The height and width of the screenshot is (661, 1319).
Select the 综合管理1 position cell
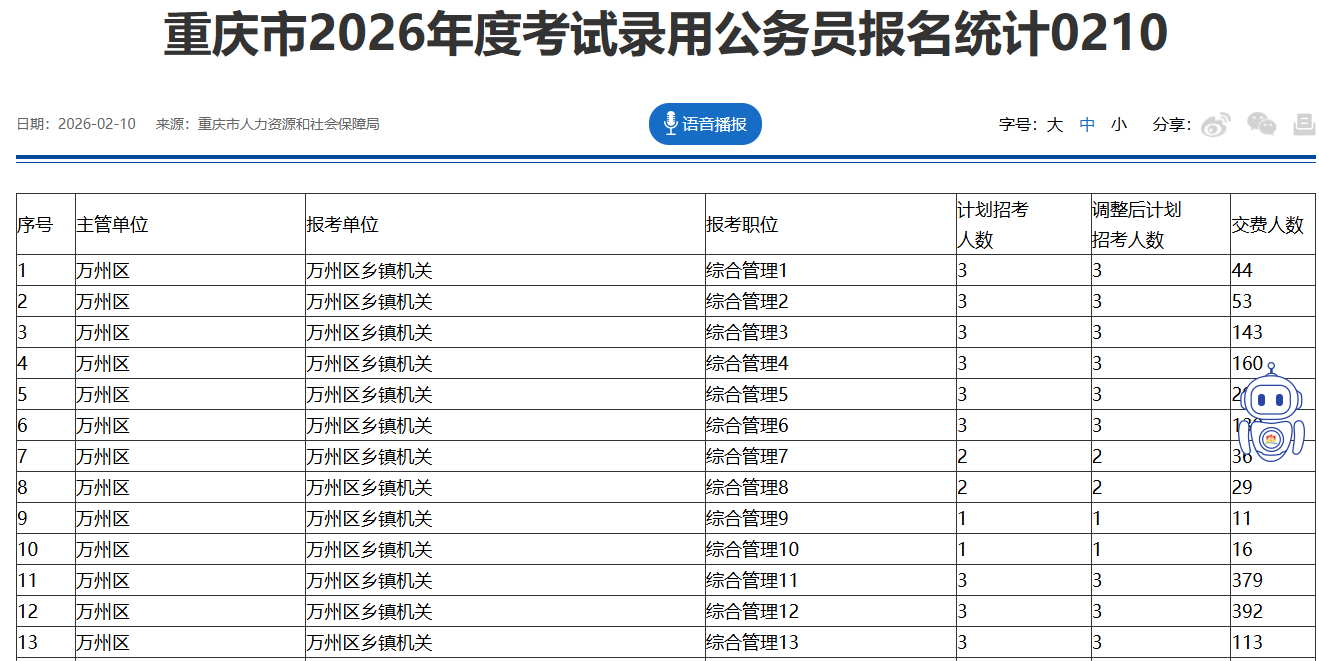point(747,271)
